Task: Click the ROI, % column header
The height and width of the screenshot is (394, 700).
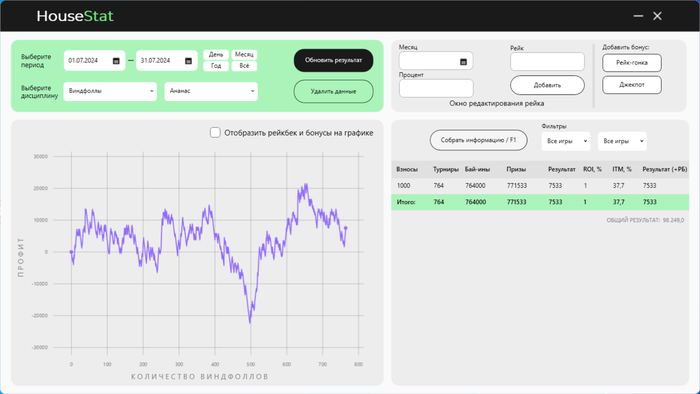Action: 592,170
